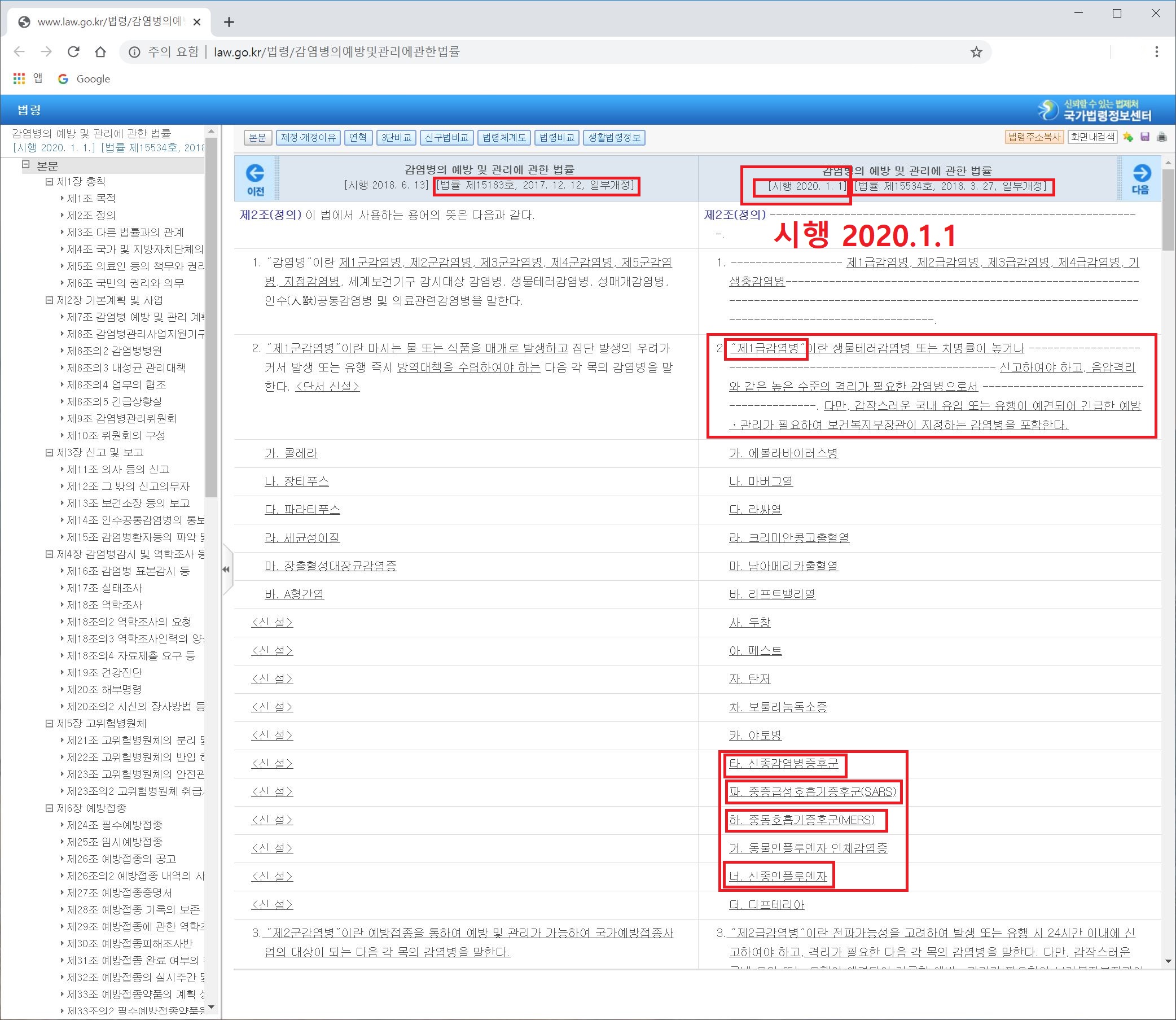Click the sidebar tree scrollbar down arrow

(211, 1006)
